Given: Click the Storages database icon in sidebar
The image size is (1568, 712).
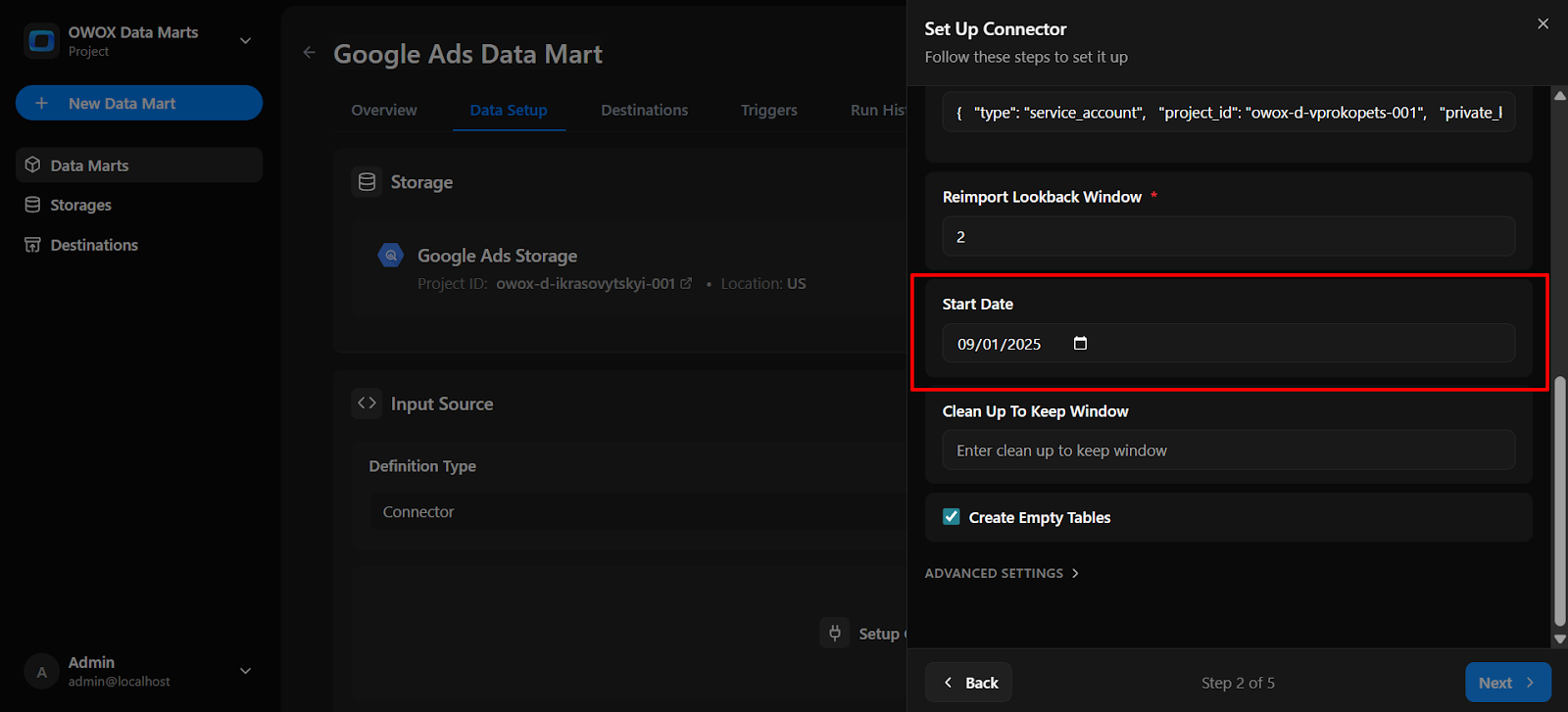Looking at the screenshot, I should tap(32, 205).
